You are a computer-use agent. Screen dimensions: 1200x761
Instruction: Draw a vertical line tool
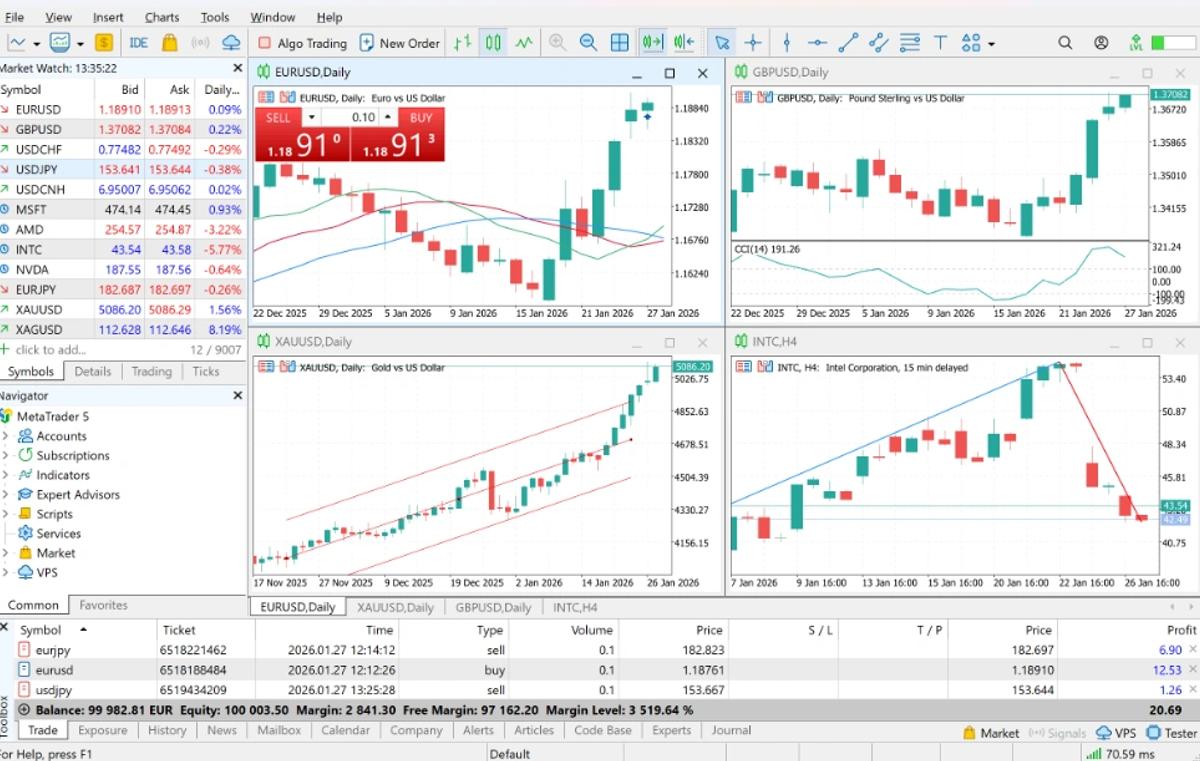(787, 43)
